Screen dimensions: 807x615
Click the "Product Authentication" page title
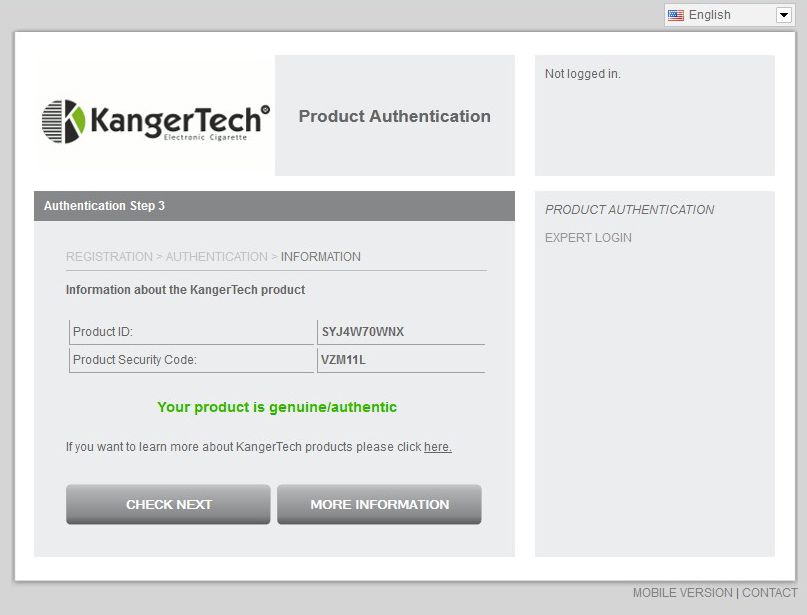point(394,116)
